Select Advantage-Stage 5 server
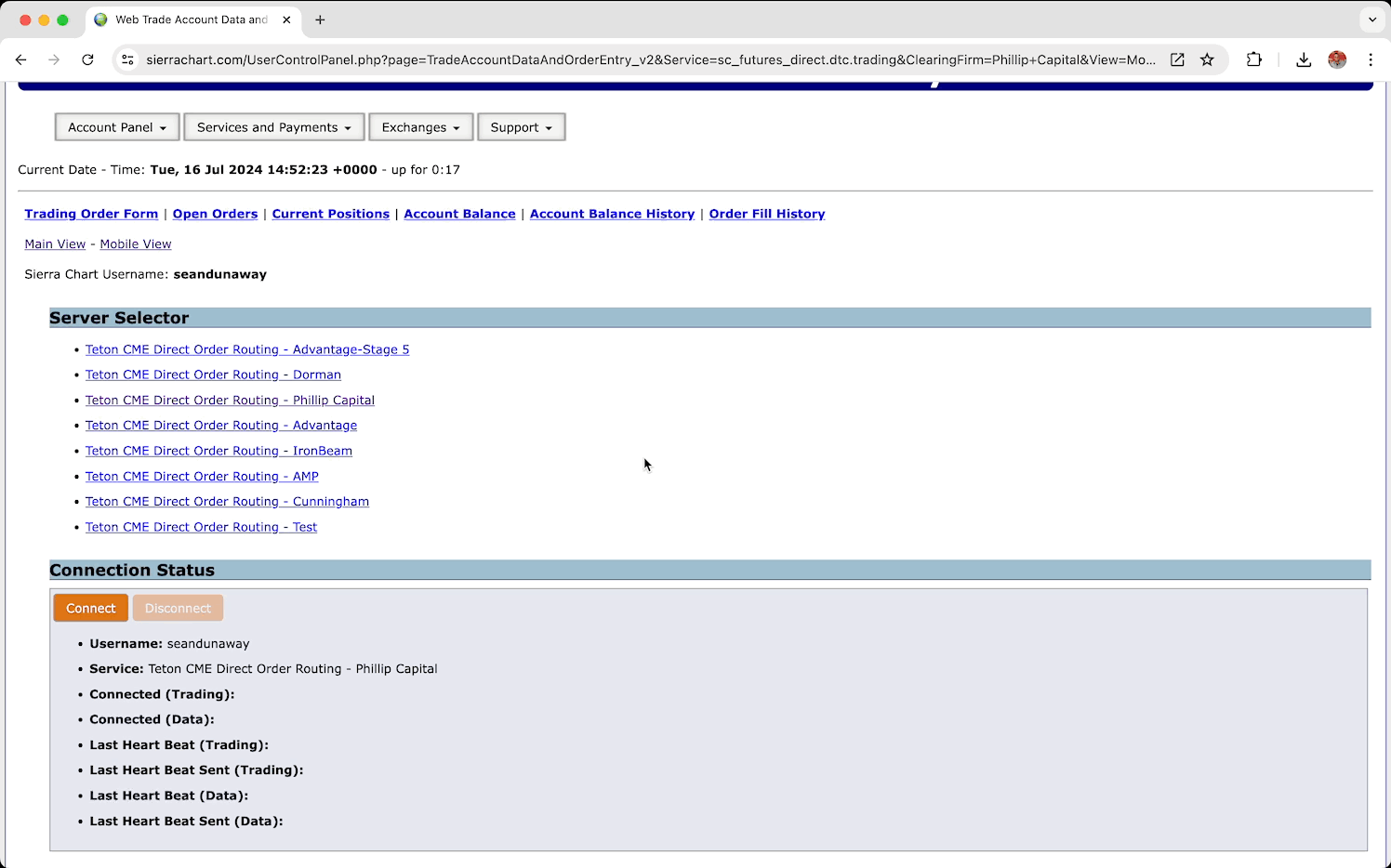 [247, 349]
